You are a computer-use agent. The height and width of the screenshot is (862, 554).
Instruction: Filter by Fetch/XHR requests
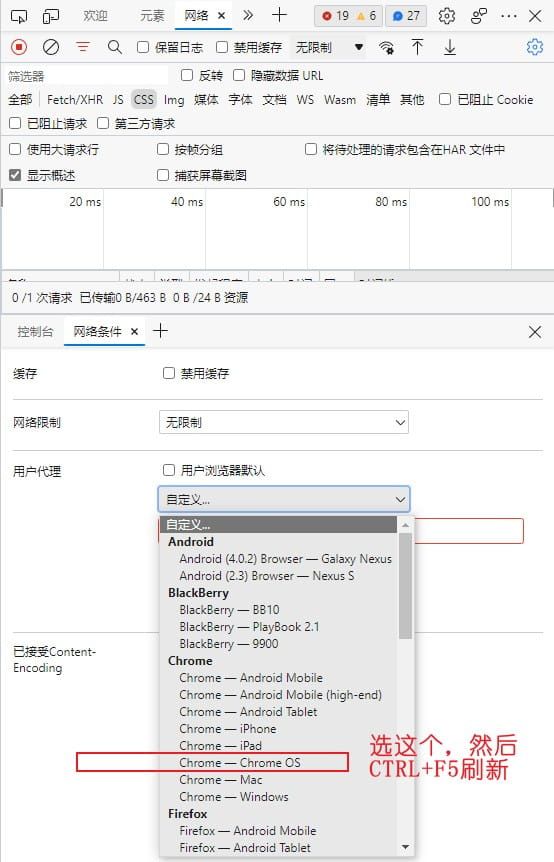click(75, 100)
